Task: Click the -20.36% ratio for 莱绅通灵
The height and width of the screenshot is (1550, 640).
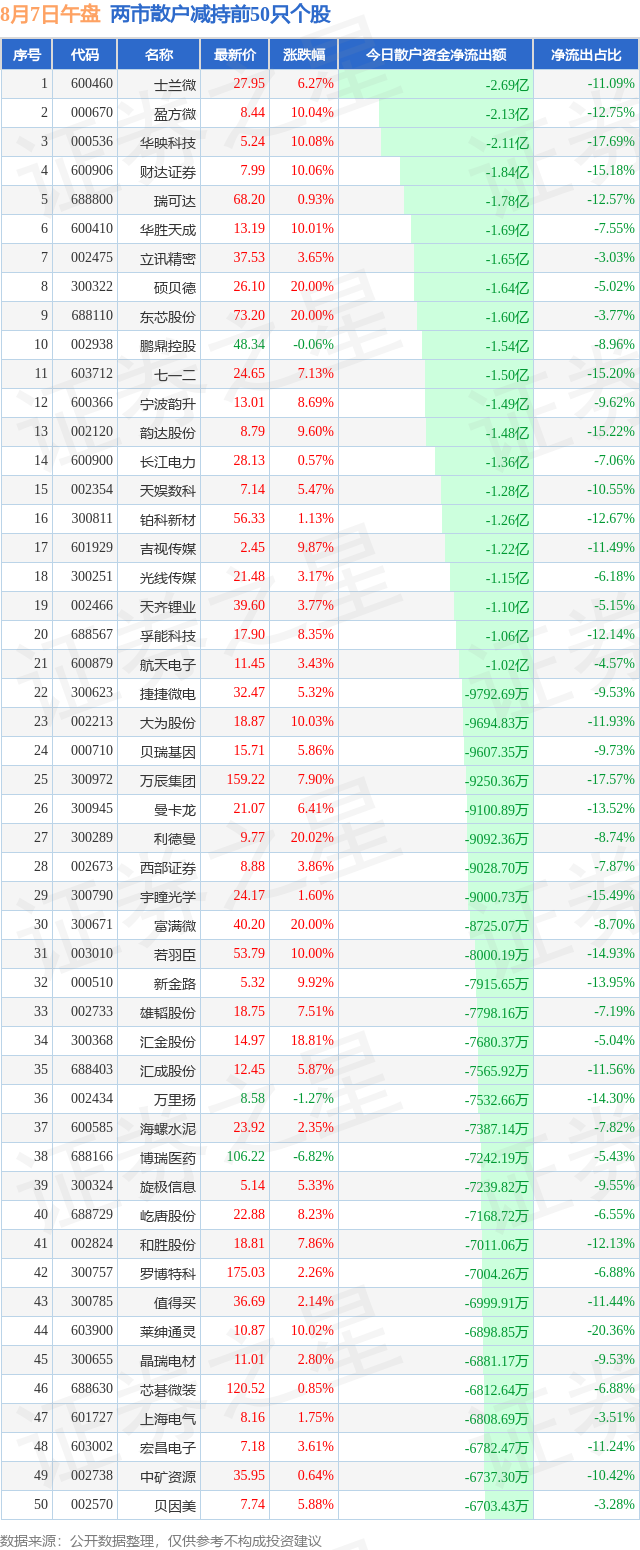Action: tap(610, 1331)
